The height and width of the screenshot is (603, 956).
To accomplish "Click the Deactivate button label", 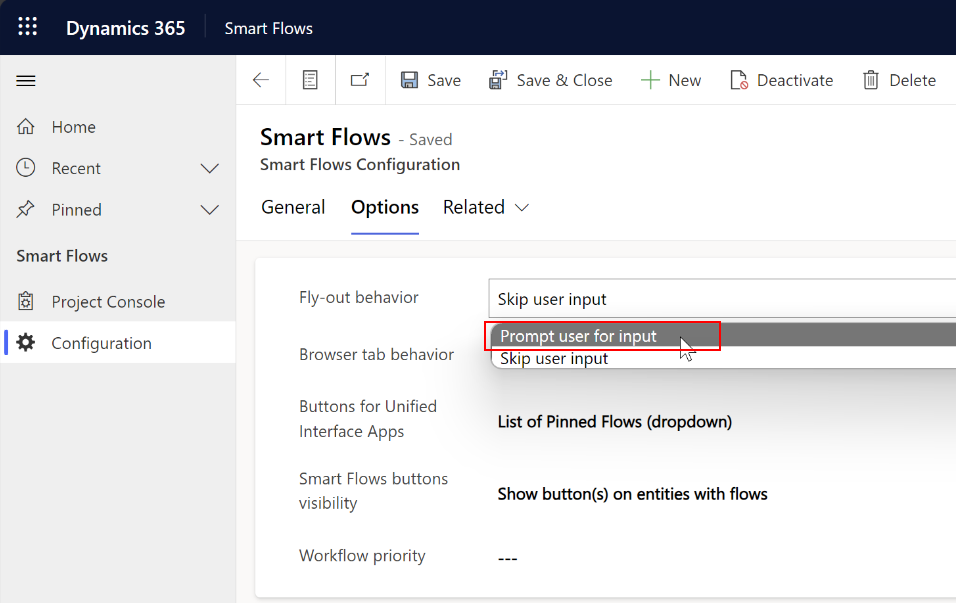I will (x=795, y=80).
